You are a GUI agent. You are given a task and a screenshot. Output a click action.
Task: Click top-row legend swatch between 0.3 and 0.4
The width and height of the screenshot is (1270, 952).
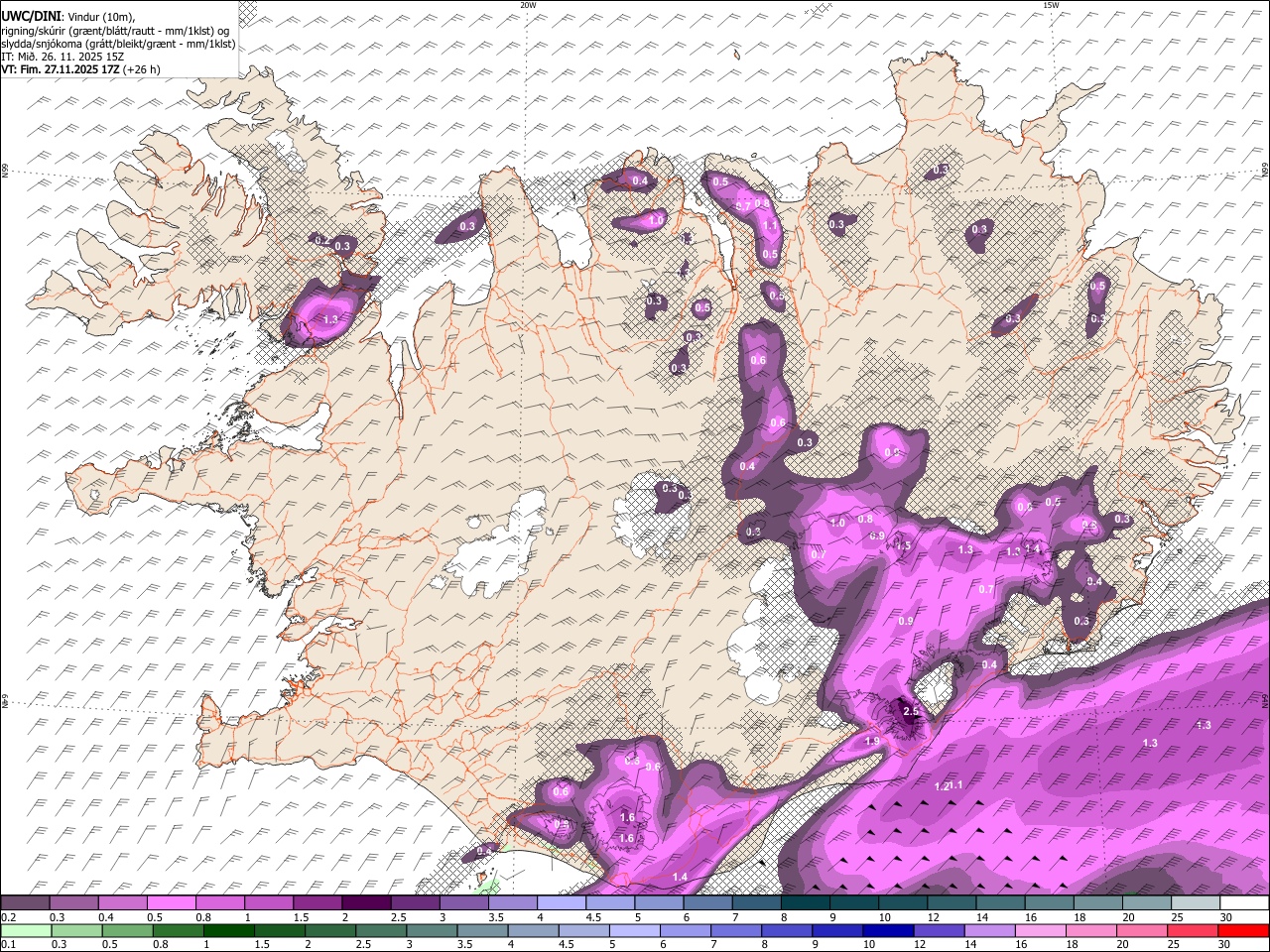click(x=74, y=902)
